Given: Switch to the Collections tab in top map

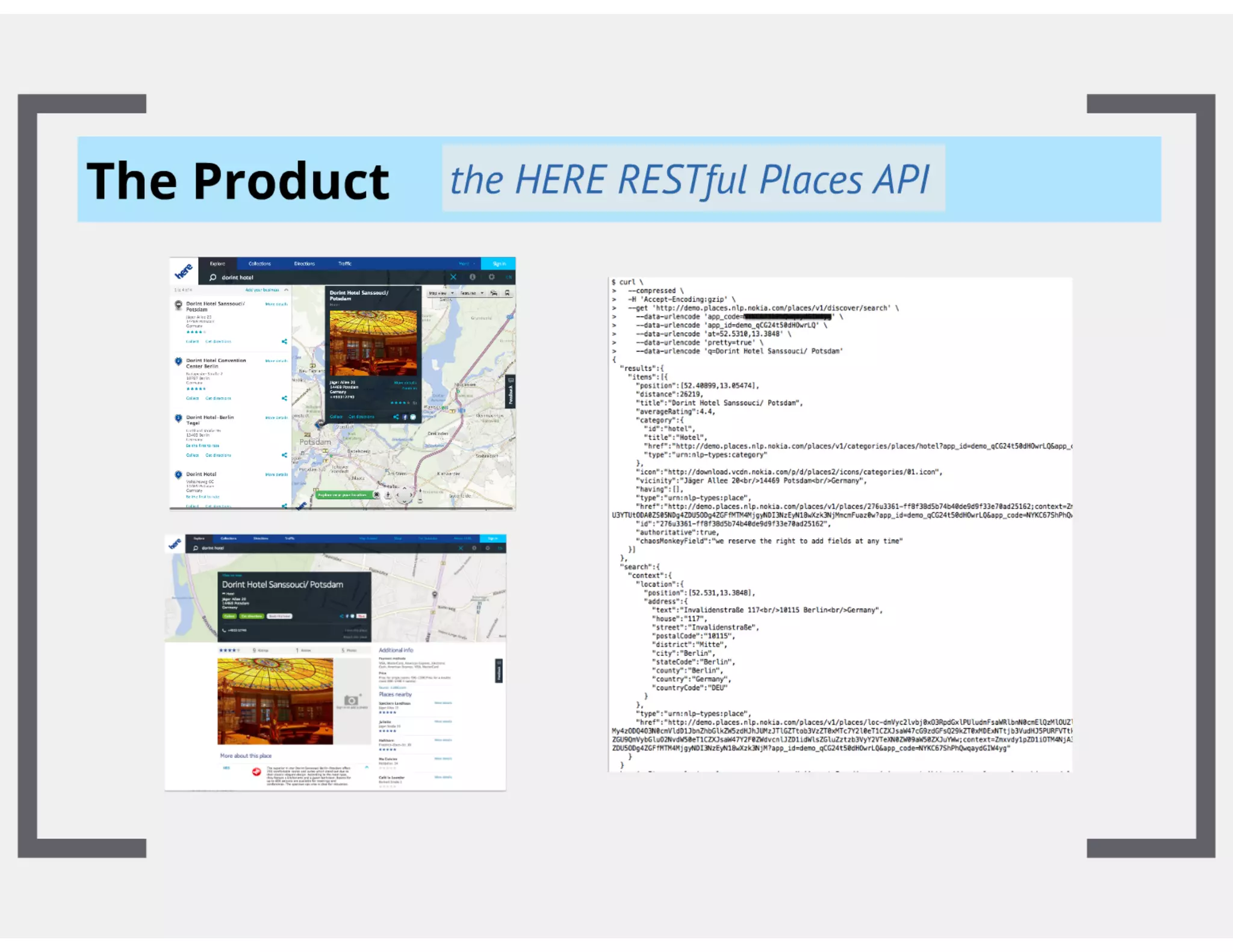Looking at the screenshot, I should (x=259, y=264).
